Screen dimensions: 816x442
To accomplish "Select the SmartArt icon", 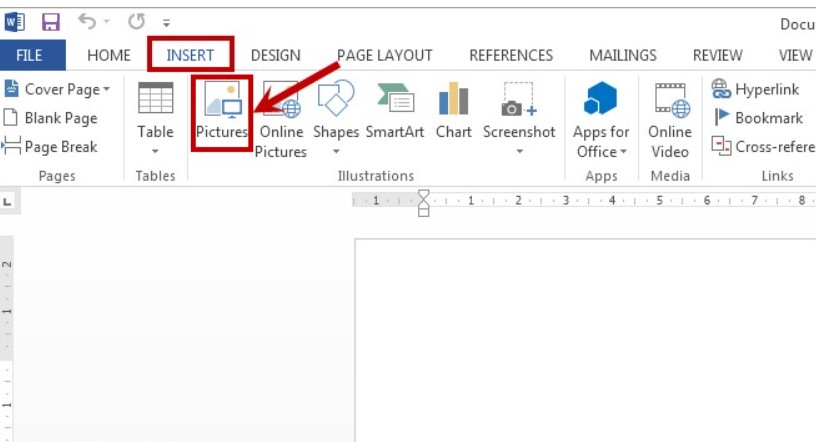I will pyautogui.click(x=394, y=100).
